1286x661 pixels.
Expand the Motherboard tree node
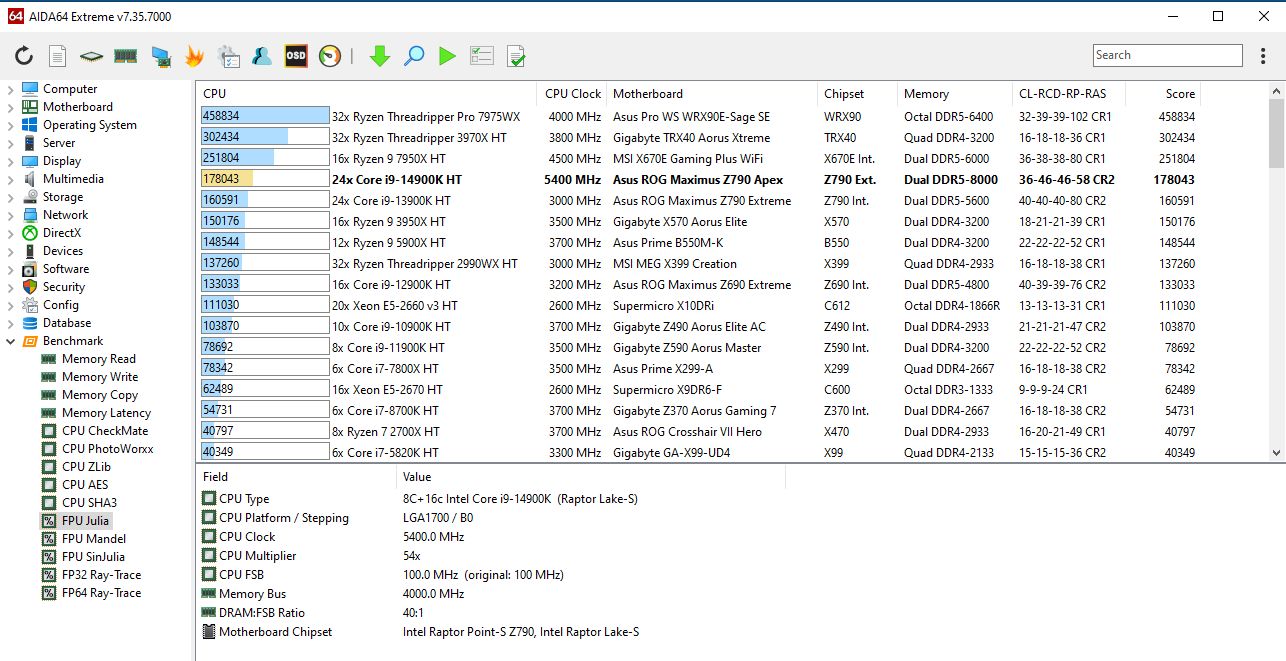click(x=10, y=107)
